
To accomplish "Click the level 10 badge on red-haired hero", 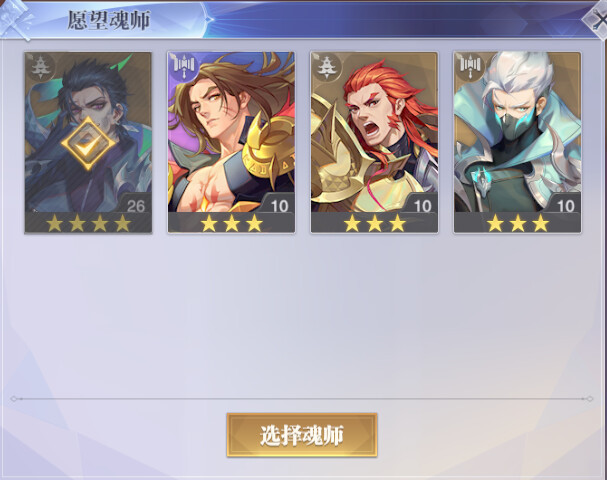I will [422, 205].
